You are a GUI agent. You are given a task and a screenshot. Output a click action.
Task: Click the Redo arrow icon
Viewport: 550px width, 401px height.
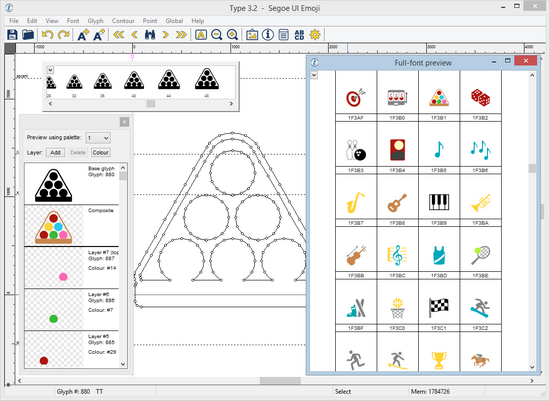[63, 35]
